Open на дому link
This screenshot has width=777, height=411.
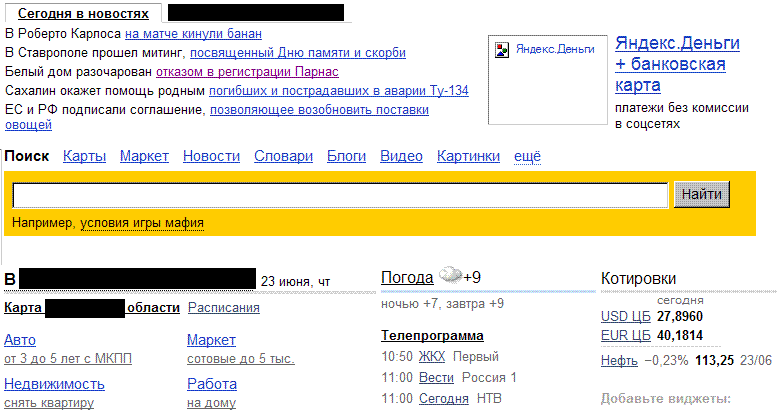click(x=211, y=403)
